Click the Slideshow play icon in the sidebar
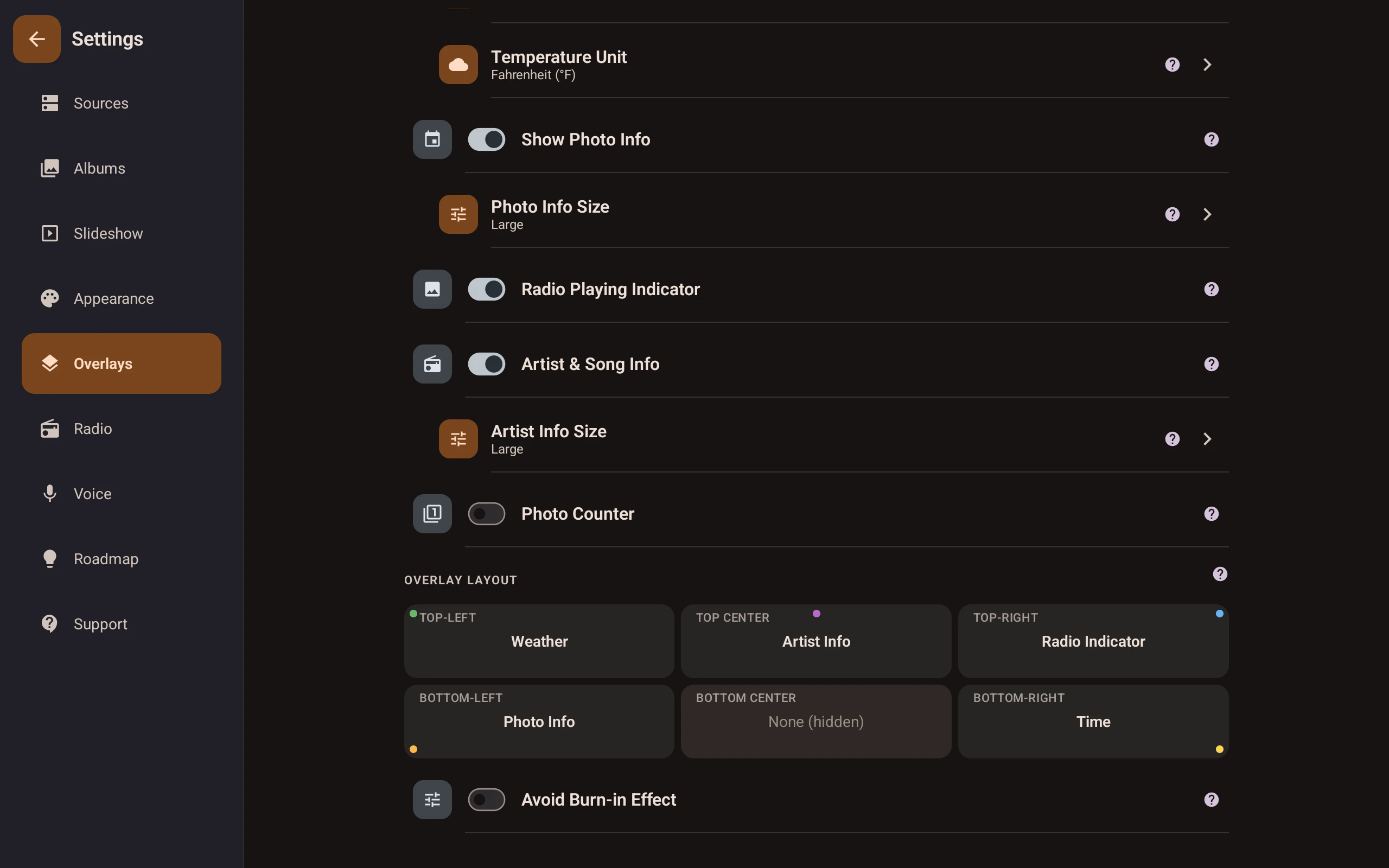Screen dimensions: 1389x868 50,234
